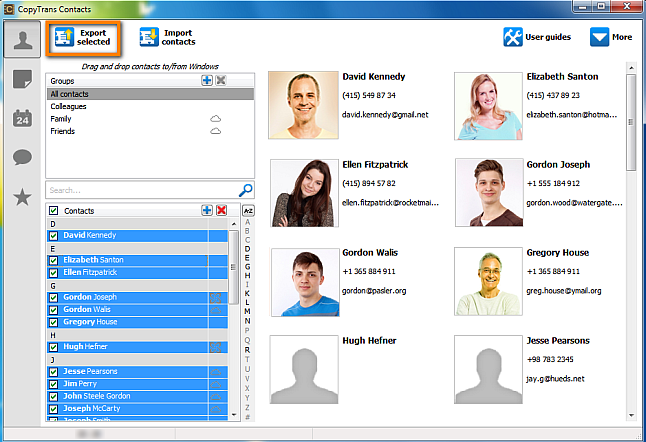Screen dimensions: 646x442
Task: Uncheck Hugh Hefner checkbox
Action: 53,347
